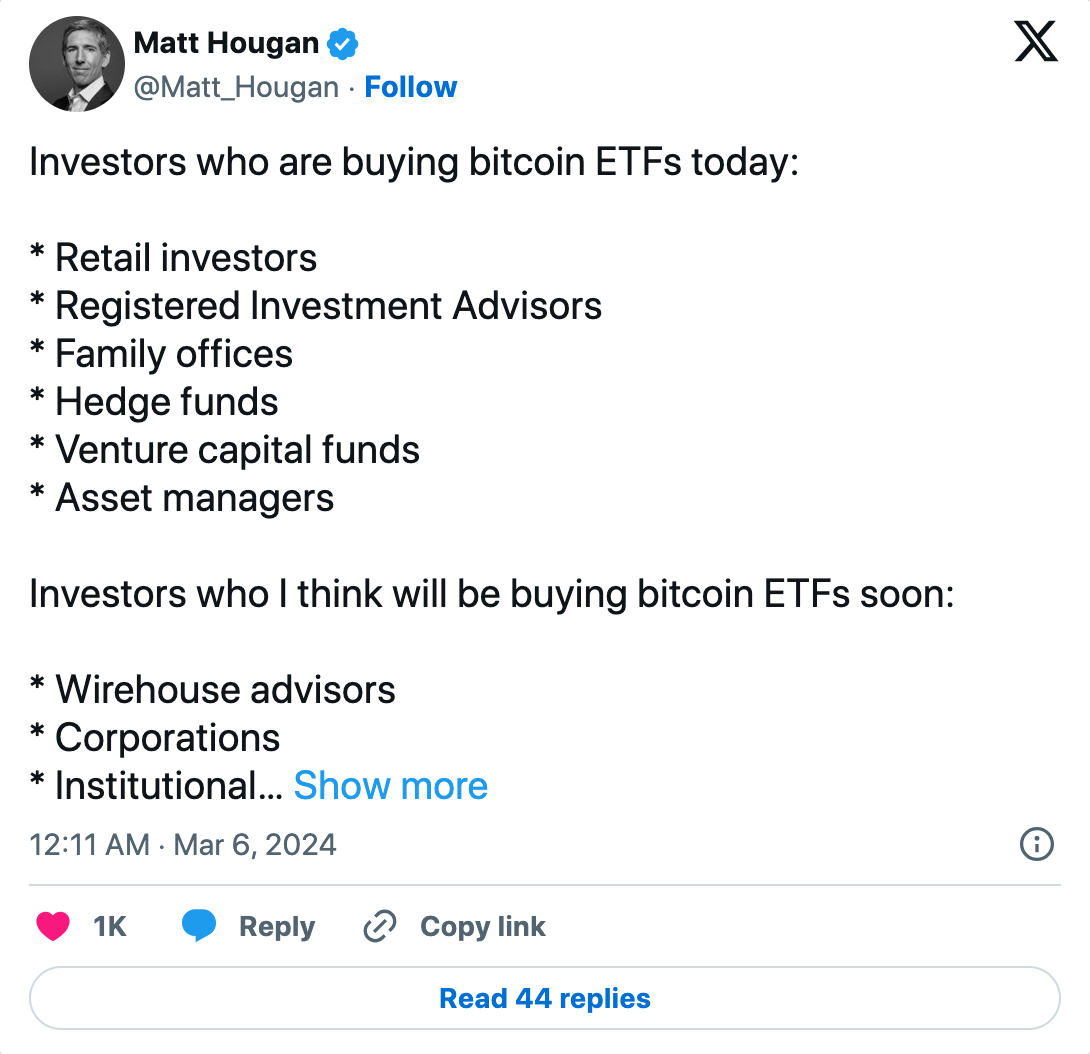Click the blue speech bubble reply icon

[199, 925]
